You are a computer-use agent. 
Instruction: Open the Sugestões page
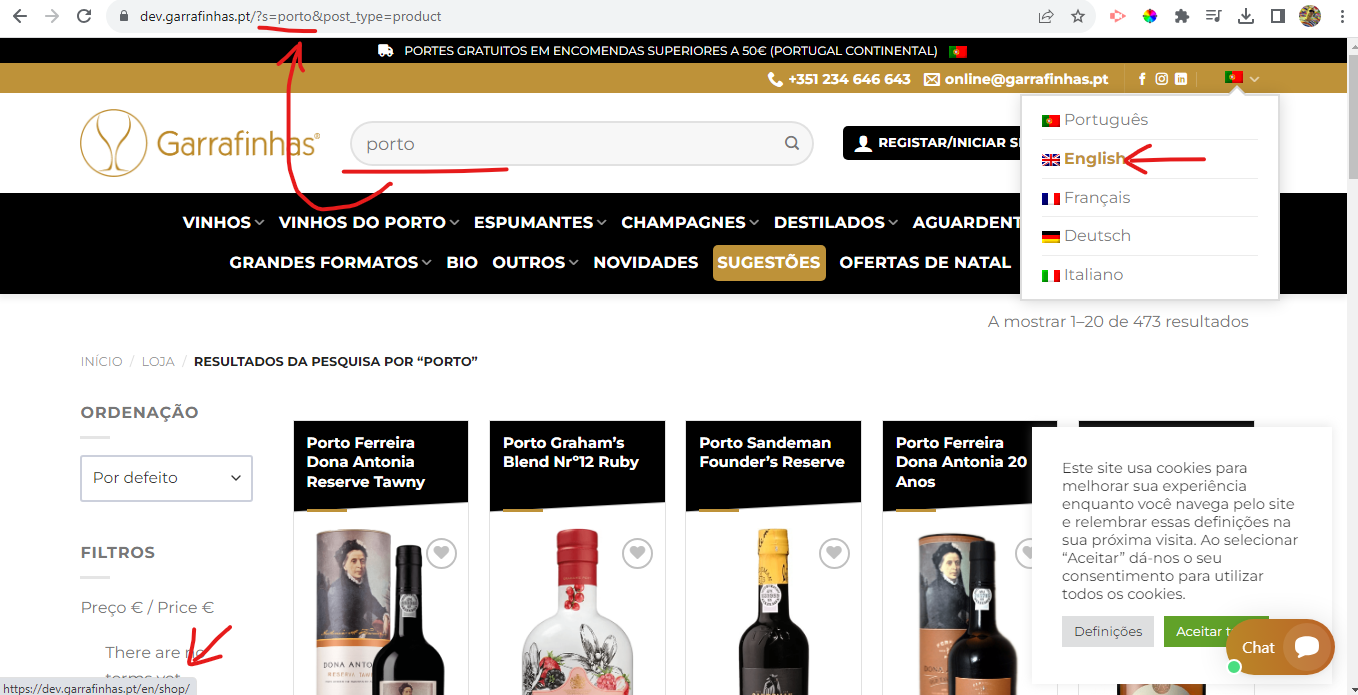pos(769,263)
